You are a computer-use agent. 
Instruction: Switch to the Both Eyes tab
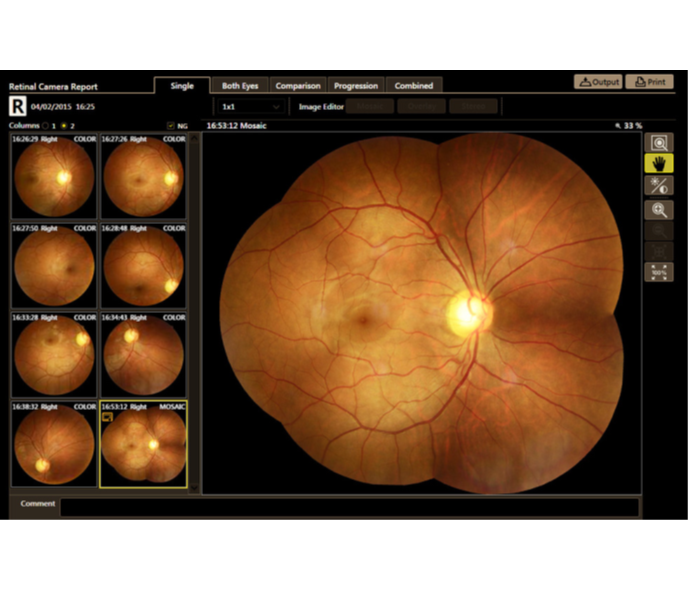[240, 86]
